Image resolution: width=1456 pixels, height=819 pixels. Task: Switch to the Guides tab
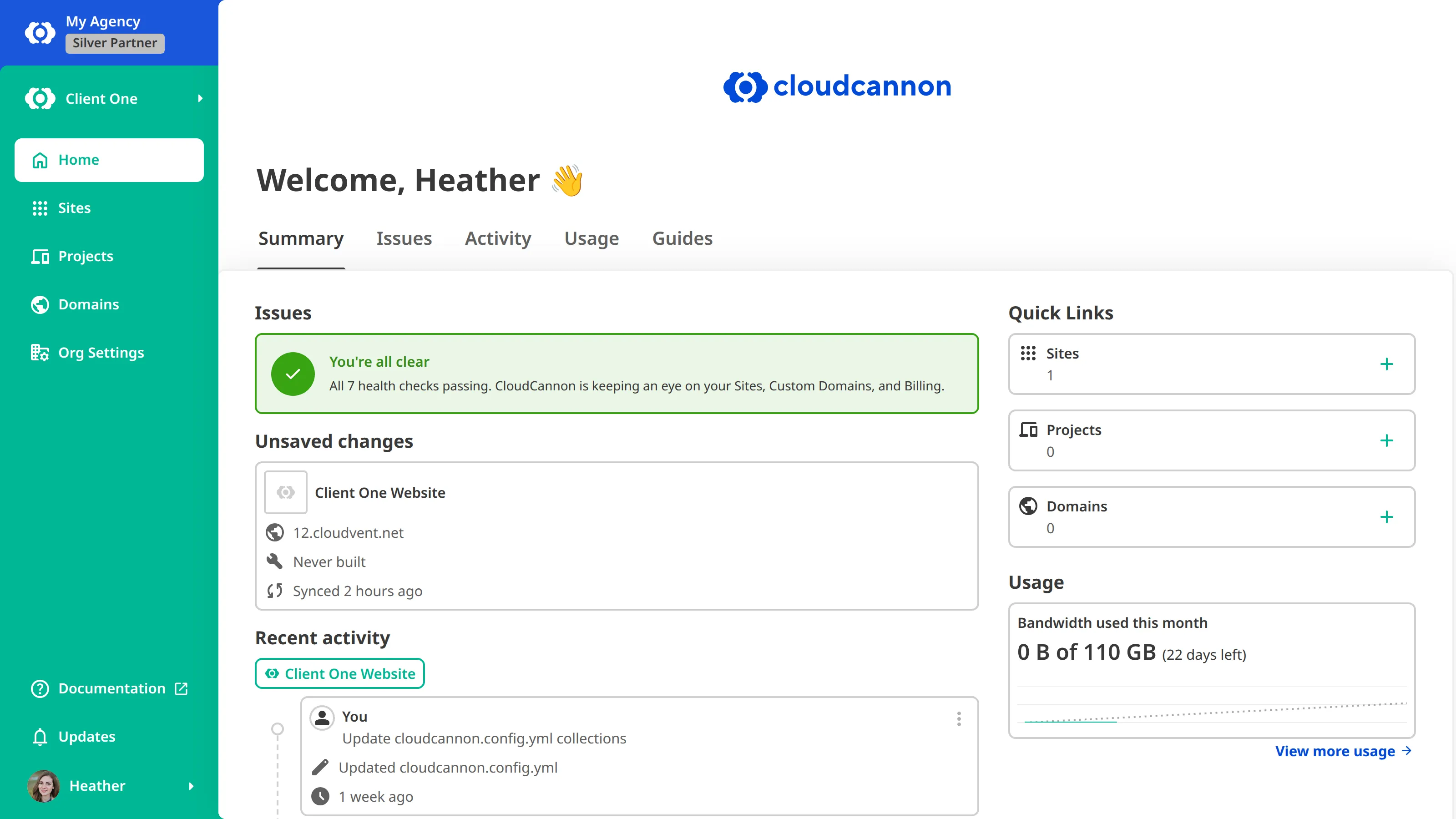point(682,238)
